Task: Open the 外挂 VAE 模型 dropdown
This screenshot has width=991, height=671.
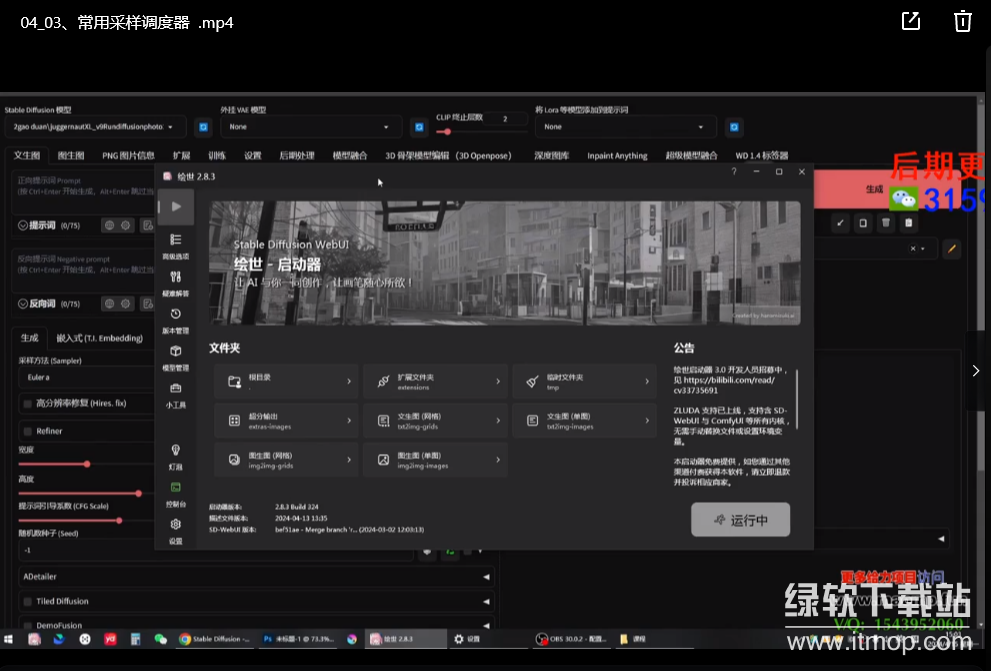Action: point(310,127)
